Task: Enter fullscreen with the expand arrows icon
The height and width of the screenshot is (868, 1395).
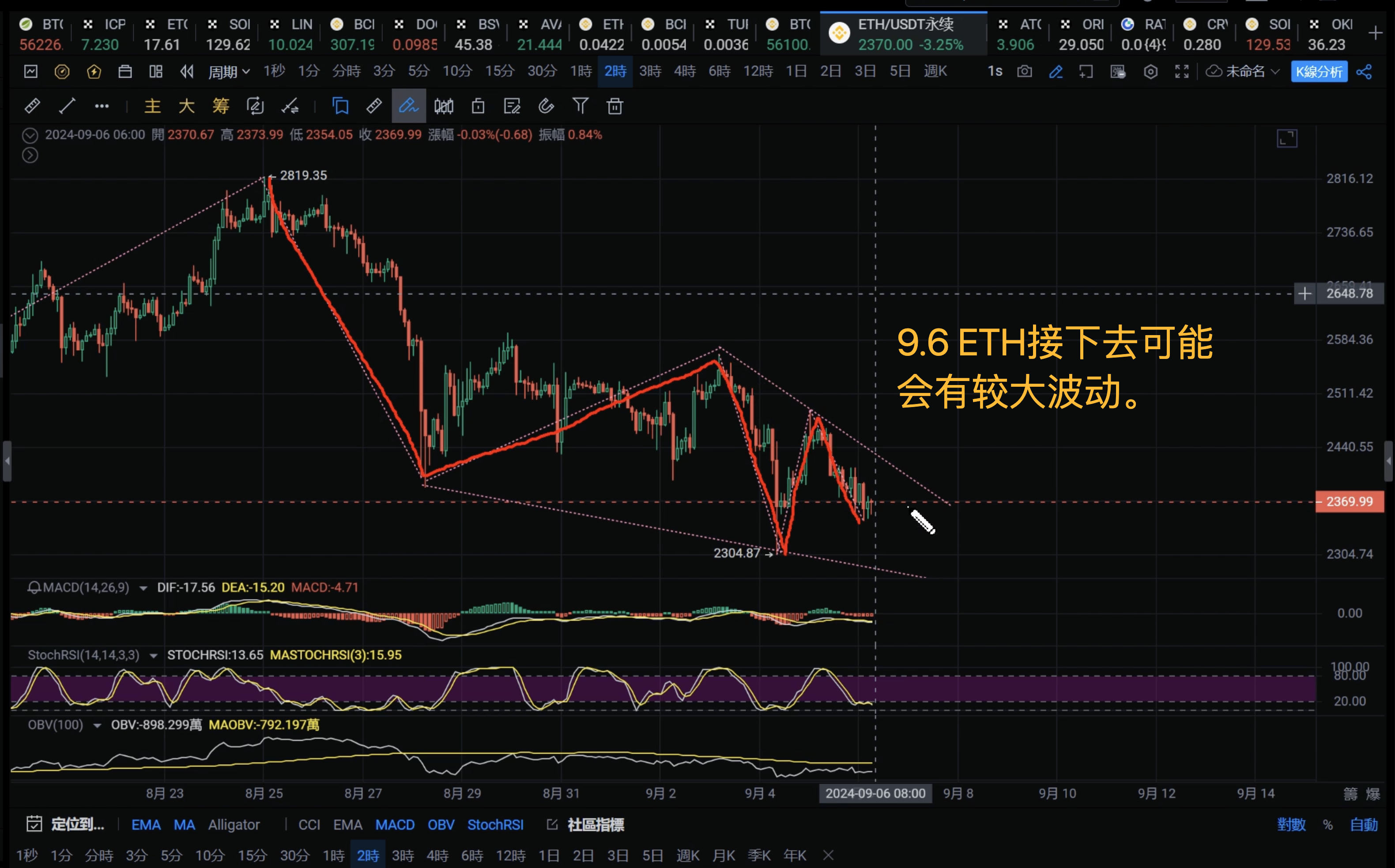Action: [1181, 71]
